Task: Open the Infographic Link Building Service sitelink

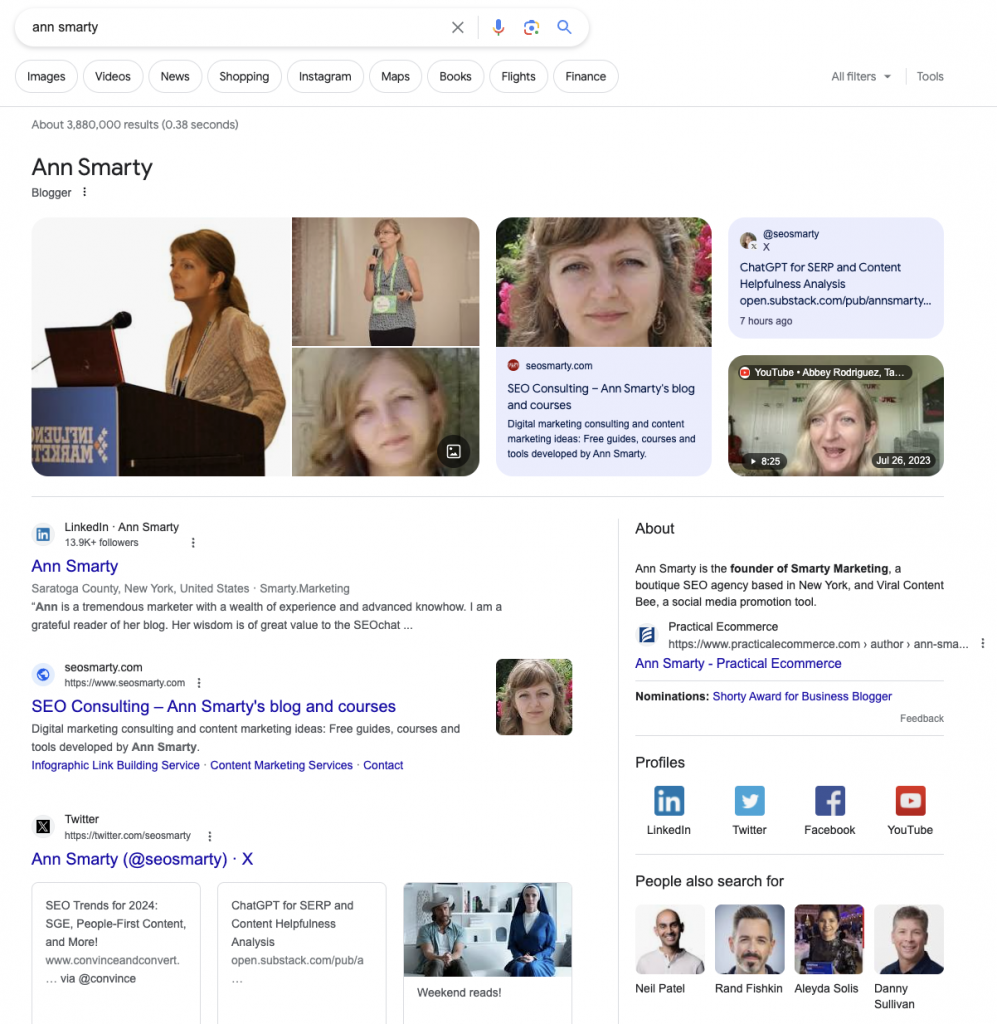Action: tap(116, 765)
